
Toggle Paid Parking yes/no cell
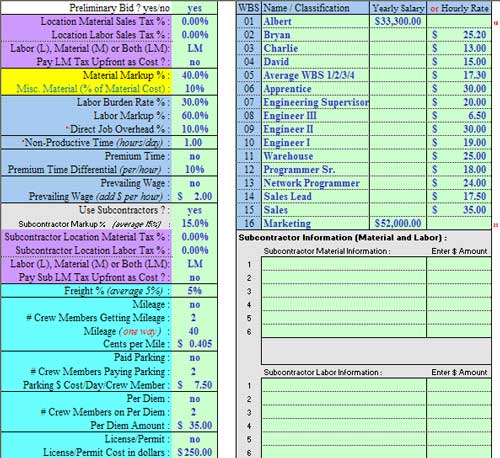point(195,358)
